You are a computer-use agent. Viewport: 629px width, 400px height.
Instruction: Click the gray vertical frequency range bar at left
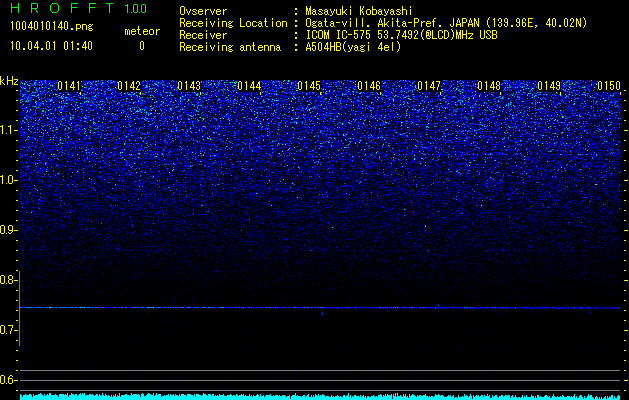20,308
